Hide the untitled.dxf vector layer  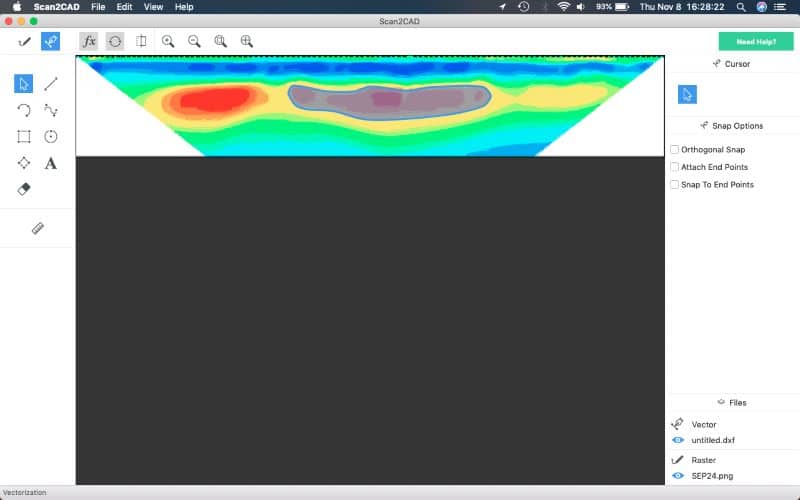pos(678,440)
